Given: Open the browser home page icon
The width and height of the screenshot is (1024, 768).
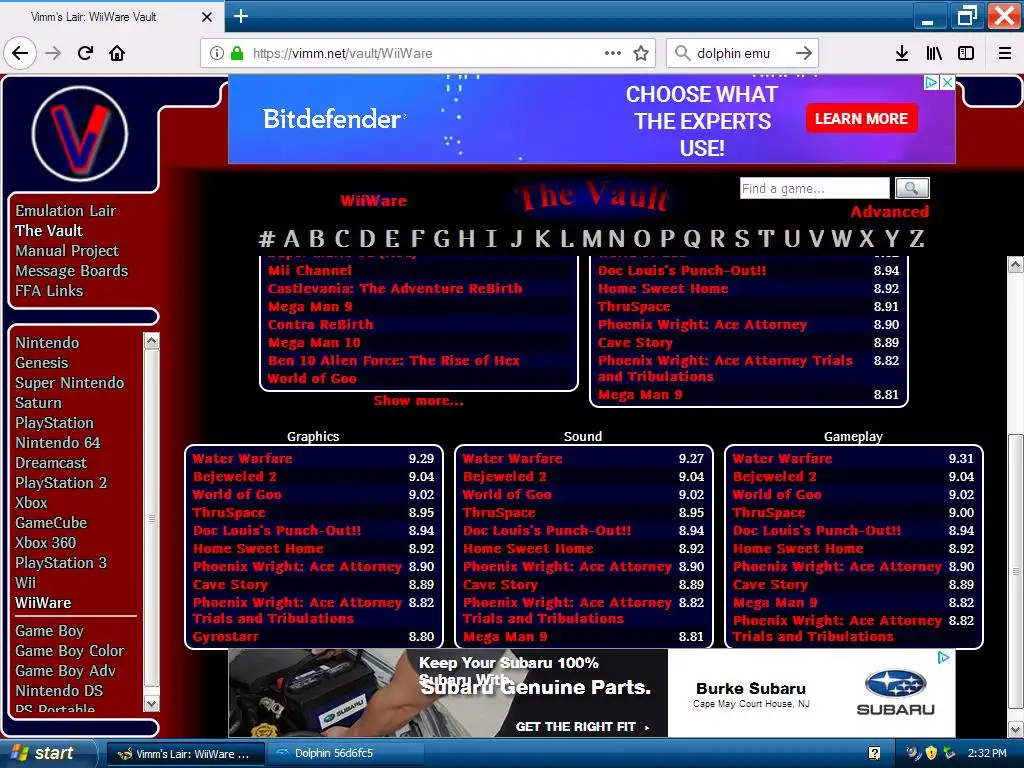Looking at the screenshot, I should (117, 53).
